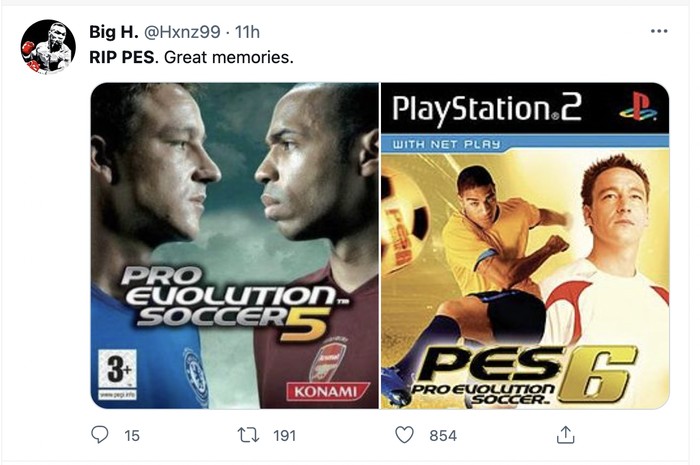Screen dimensions: 700x465
Task: Click the reply speech bubble icon
Action: click(x=100, y=435)
